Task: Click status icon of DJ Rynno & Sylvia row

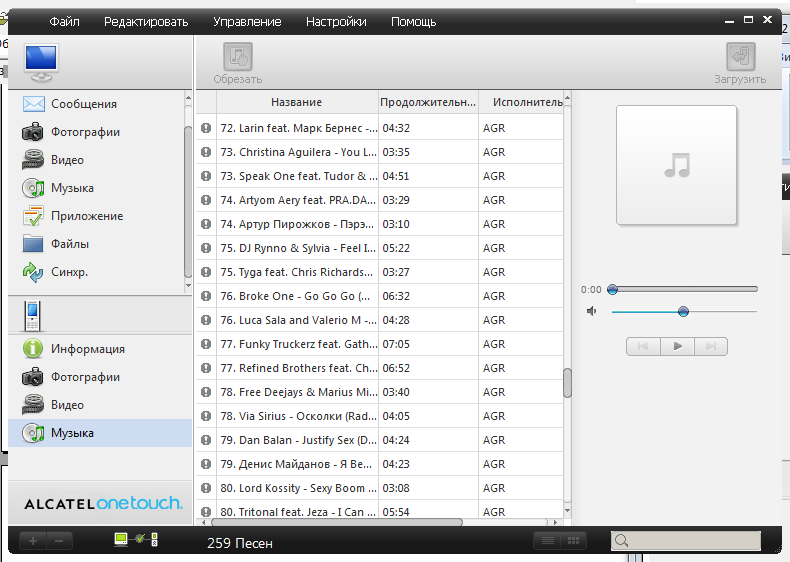Action: click(x=206, y=248)
